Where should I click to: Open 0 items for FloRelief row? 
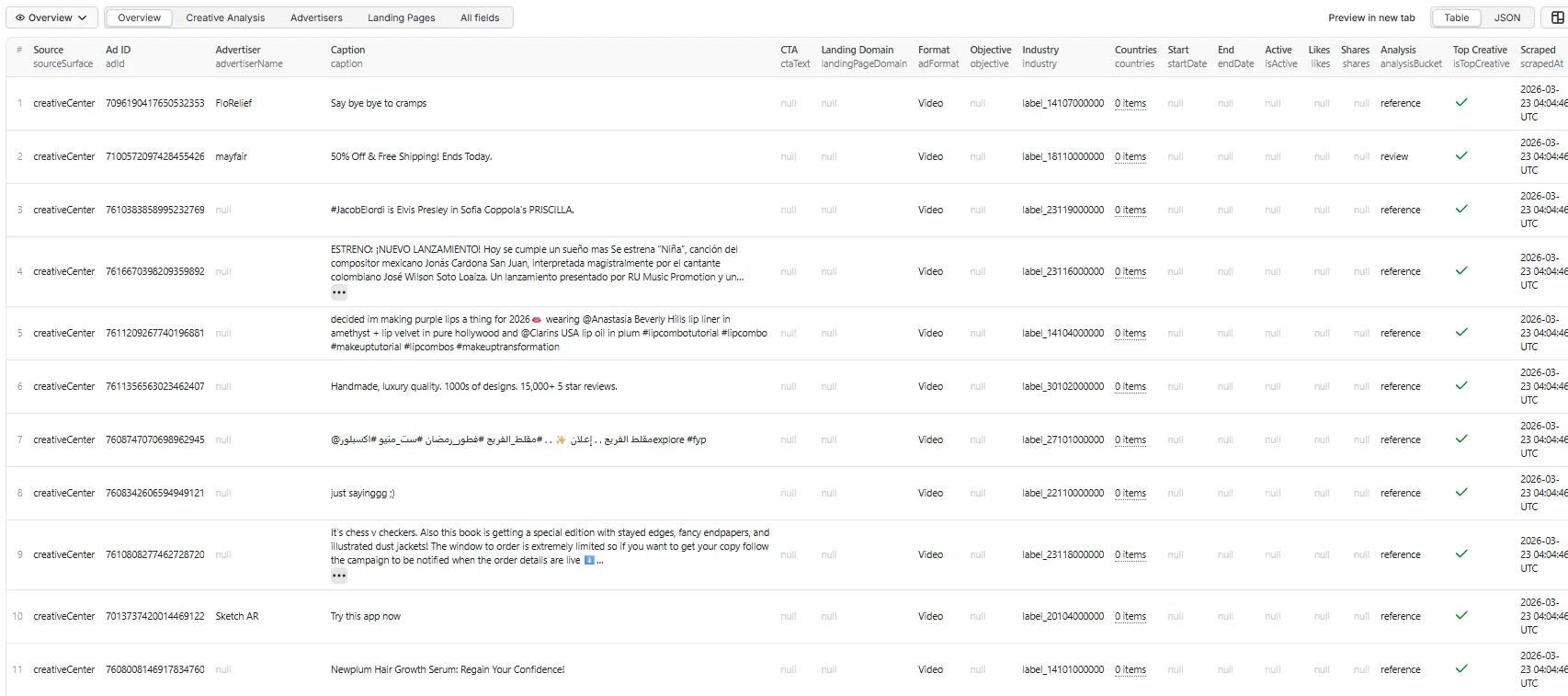pos(1131,104)
